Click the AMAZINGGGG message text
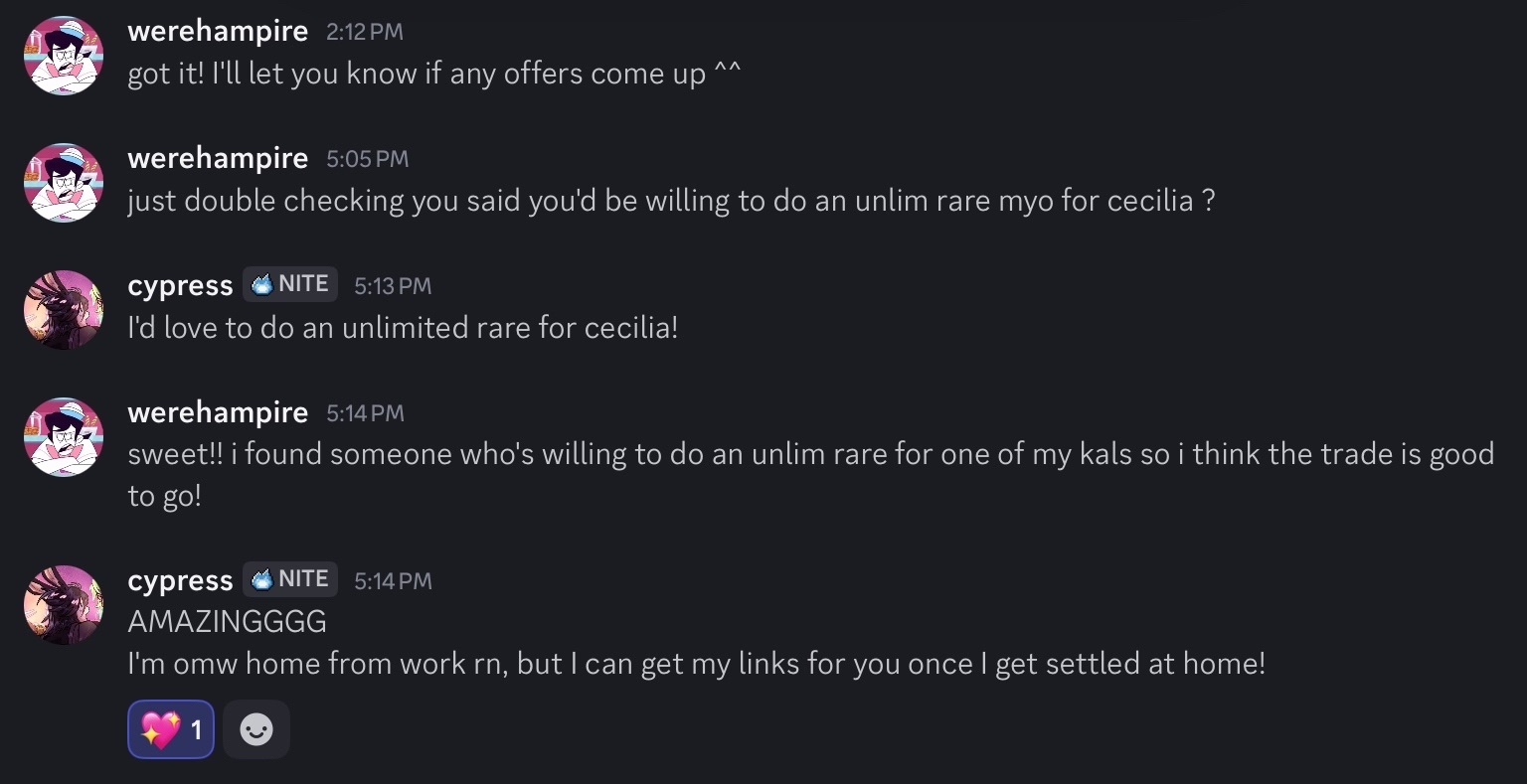This screenshot has height=784, width=1527. 227,622
